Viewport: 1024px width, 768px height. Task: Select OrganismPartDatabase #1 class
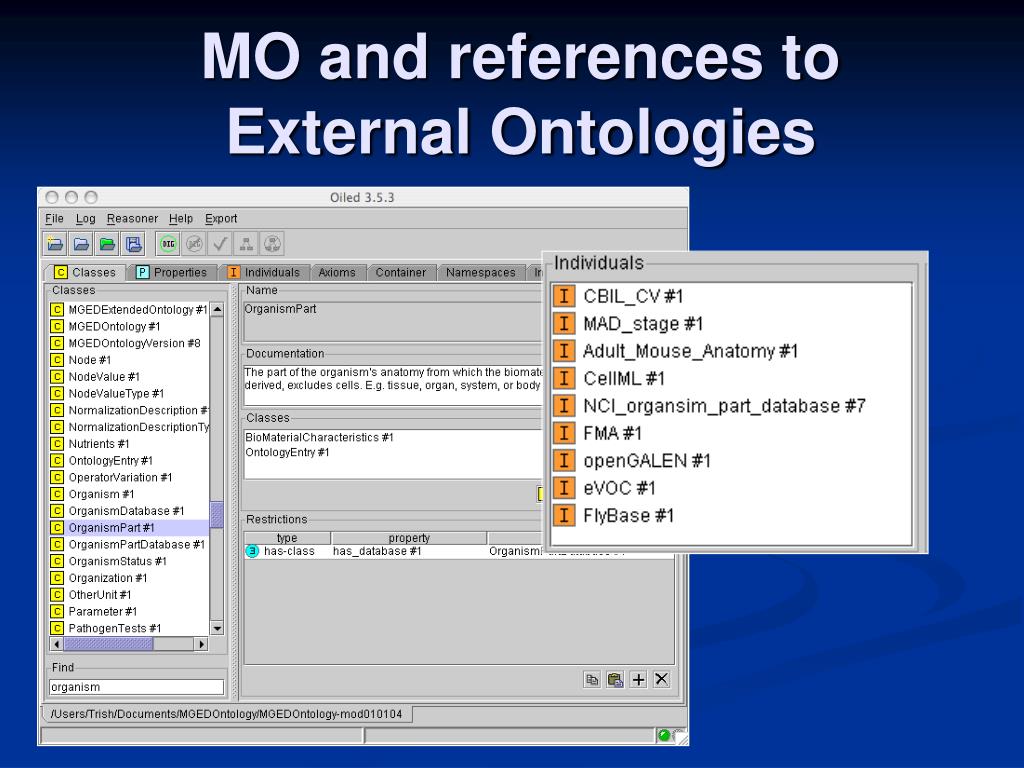(136, 545)
